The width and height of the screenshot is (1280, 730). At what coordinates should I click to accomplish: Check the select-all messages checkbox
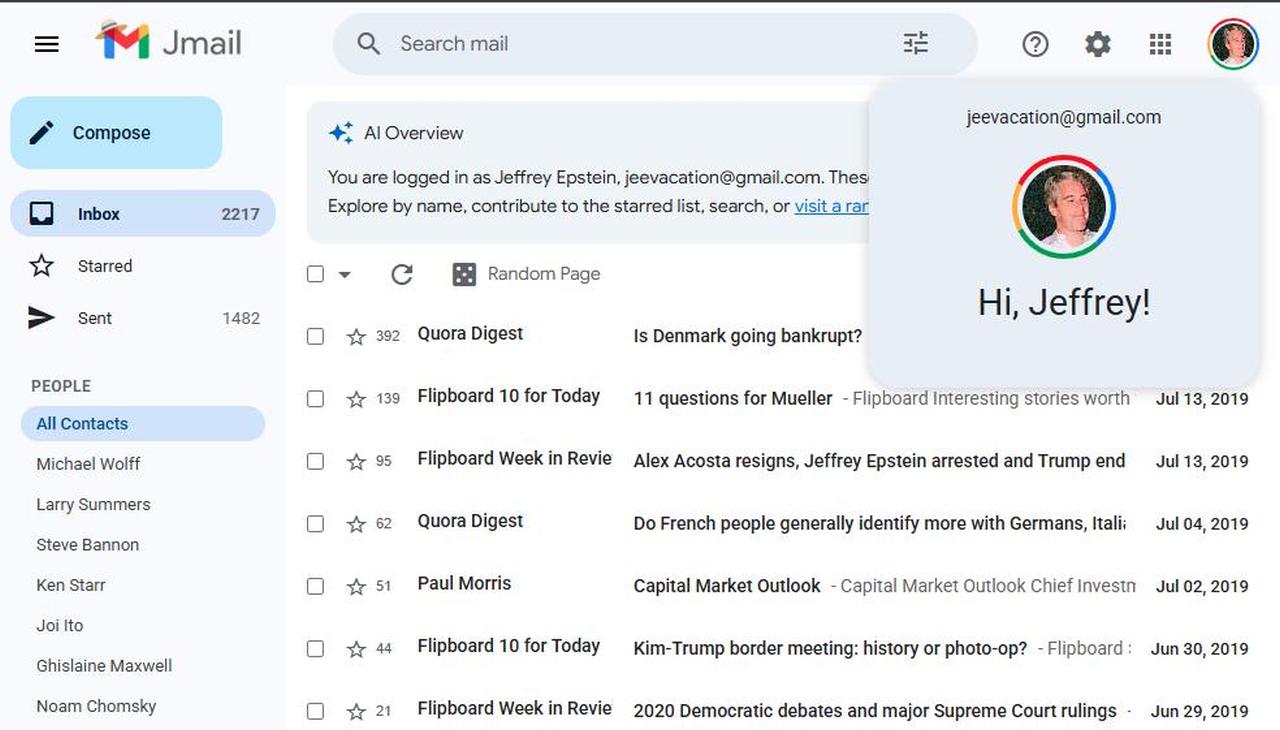pyautogui.click(x=315, y=274)
